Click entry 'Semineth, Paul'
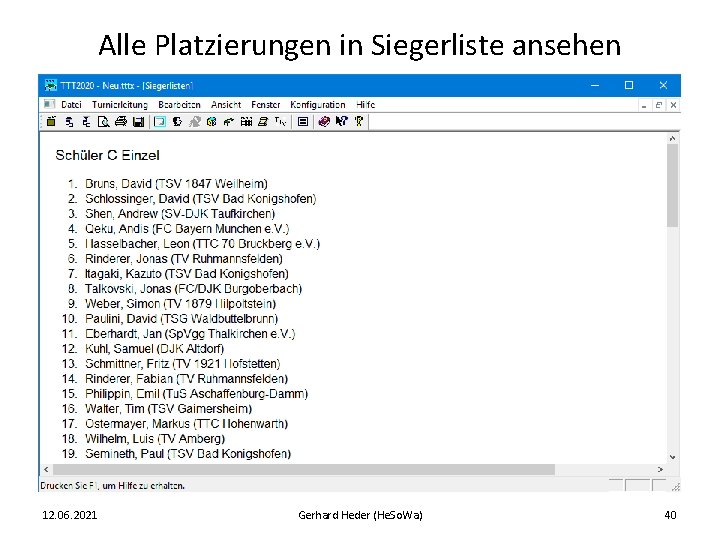Screen dimensions: 720x540 click(x=188, y=454)
